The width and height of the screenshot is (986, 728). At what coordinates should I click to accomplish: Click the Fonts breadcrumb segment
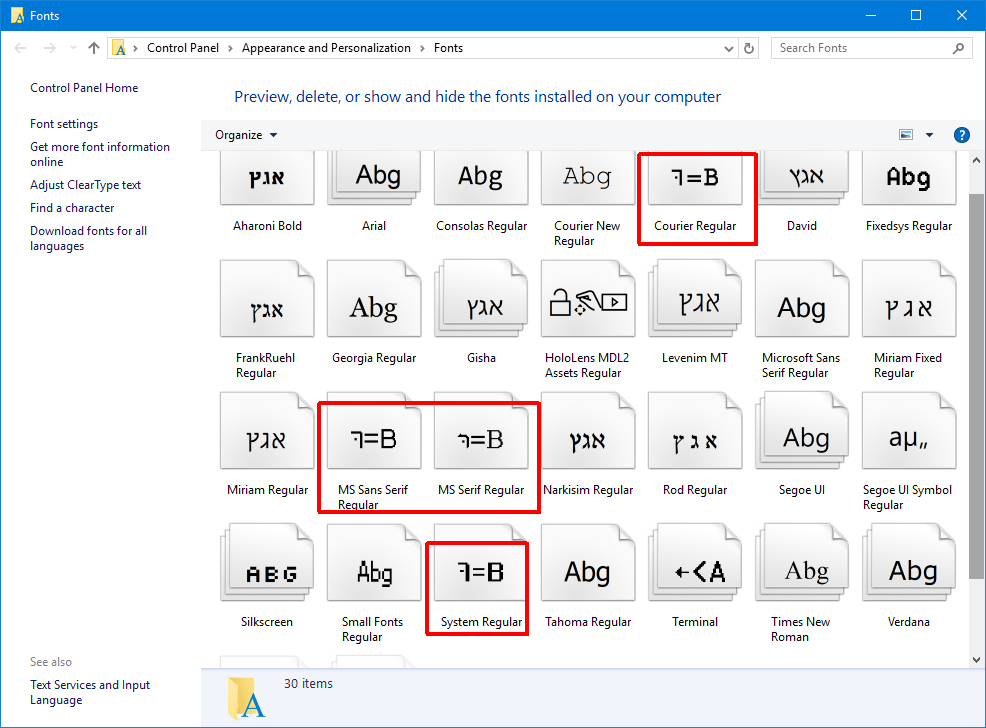pyautogui.click(x=448, y=48)
